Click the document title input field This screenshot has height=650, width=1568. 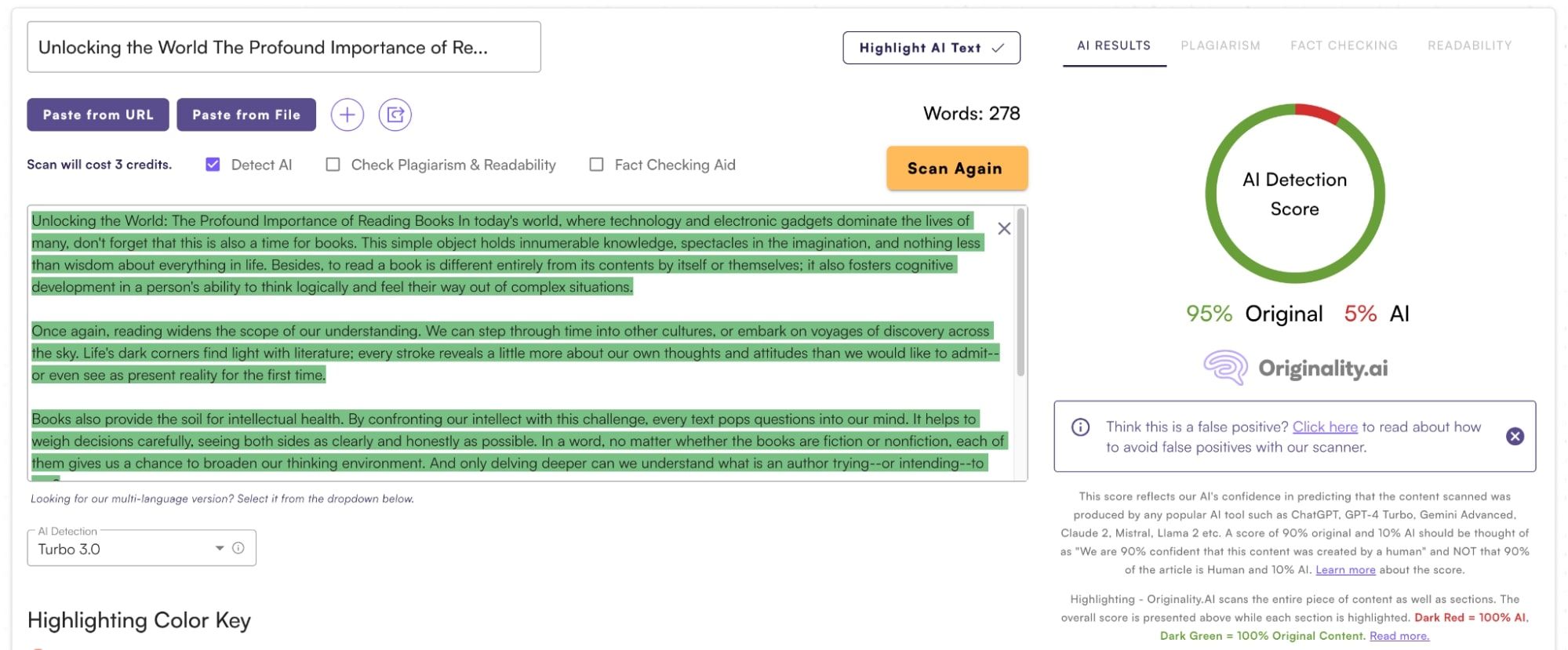[x=284, y=48]
